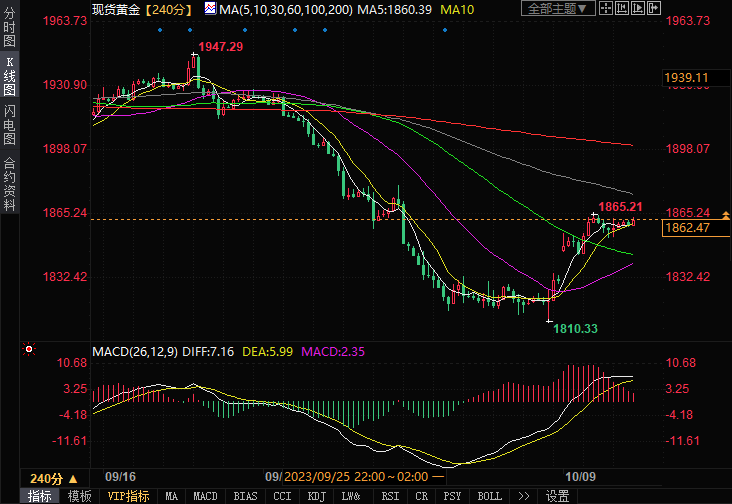
Task: Click the 10/09 date on the time axis
Action: (x=580, y=477)
